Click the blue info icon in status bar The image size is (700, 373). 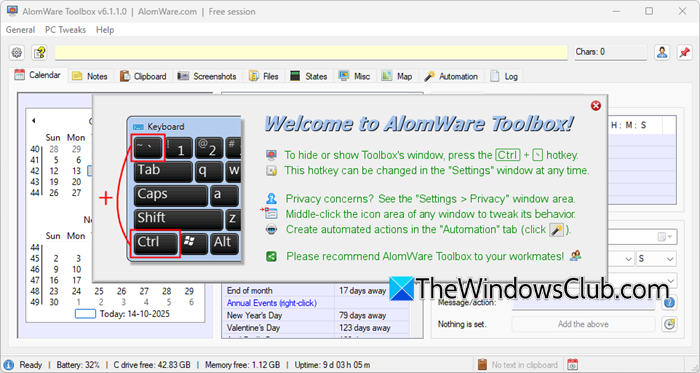pyautogui.click(x=8, y=365)
